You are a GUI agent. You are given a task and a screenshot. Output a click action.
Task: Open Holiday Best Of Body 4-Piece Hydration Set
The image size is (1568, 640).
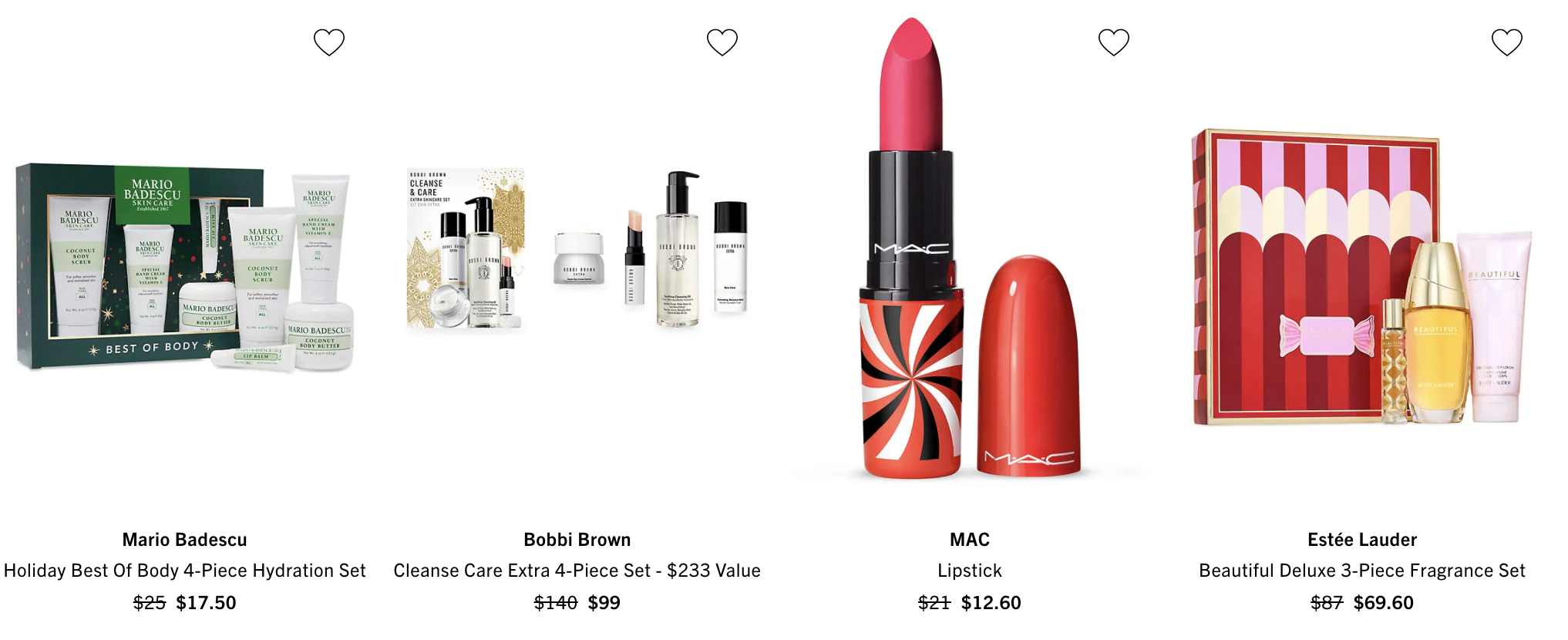click(185, 571)
